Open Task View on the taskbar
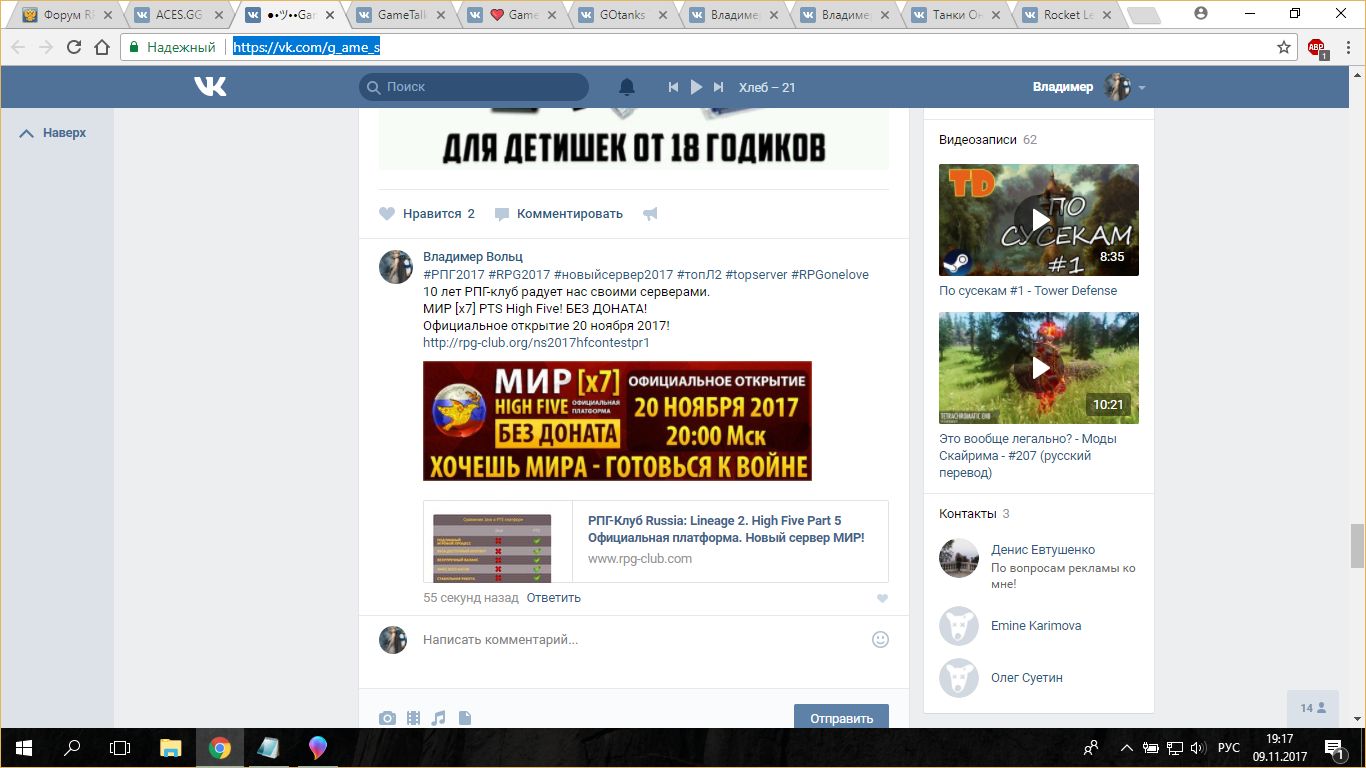 pos(120,747)
